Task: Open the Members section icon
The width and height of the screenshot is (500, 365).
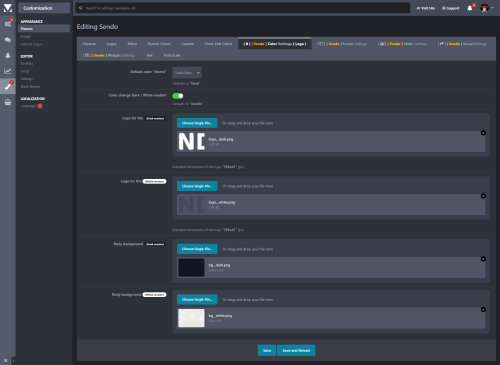Action: (8, 55)
